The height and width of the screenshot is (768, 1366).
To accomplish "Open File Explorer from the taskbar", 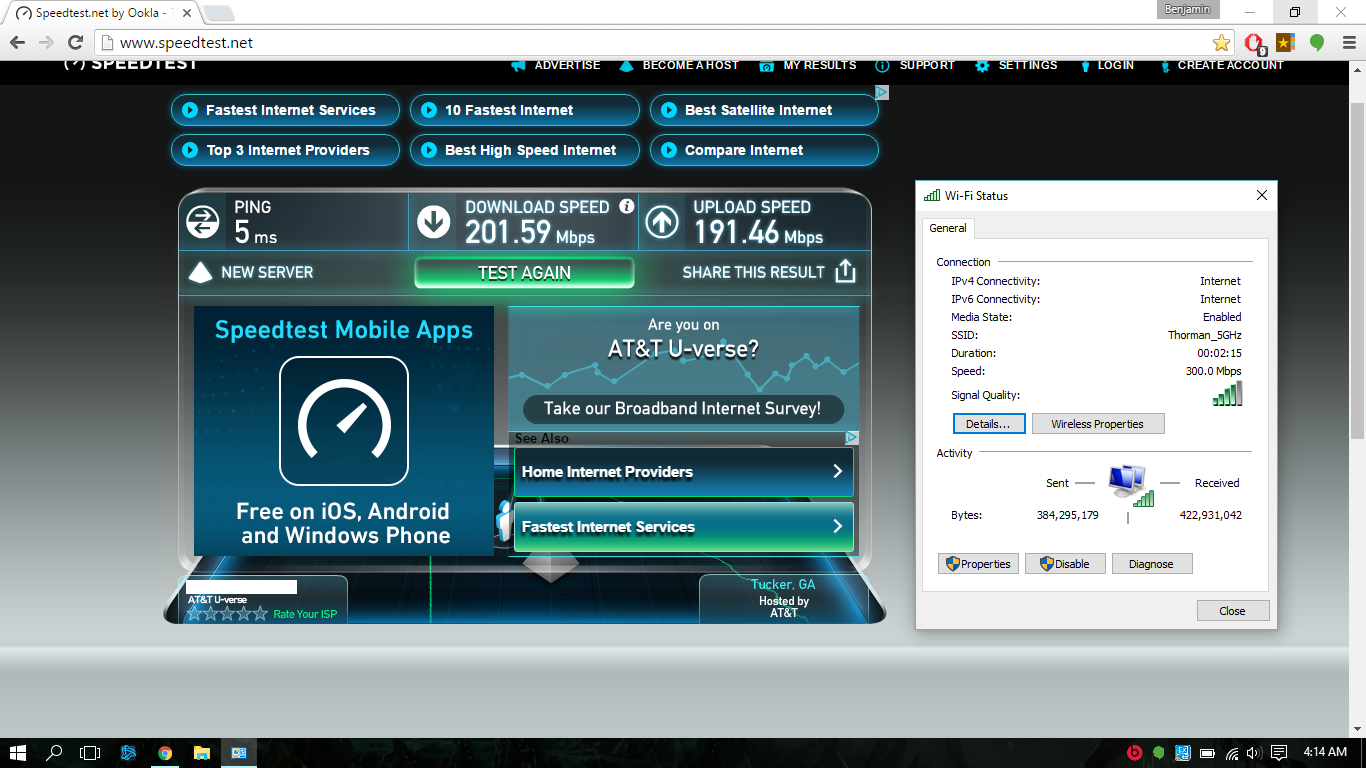I will tap(202, 753).
